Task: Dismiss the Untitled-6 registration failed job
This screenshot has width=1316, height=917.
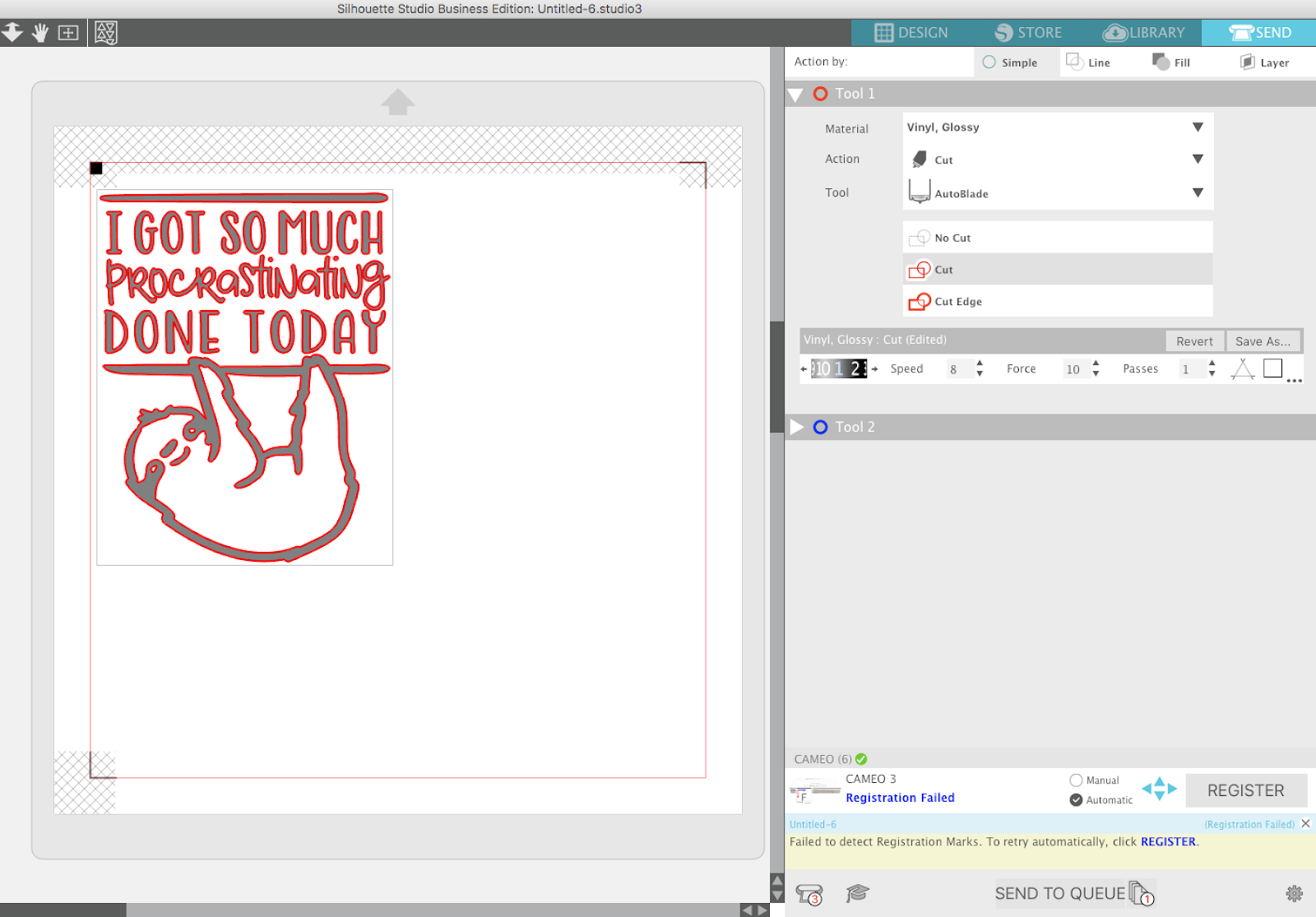Action: (x=1305, y=823)
